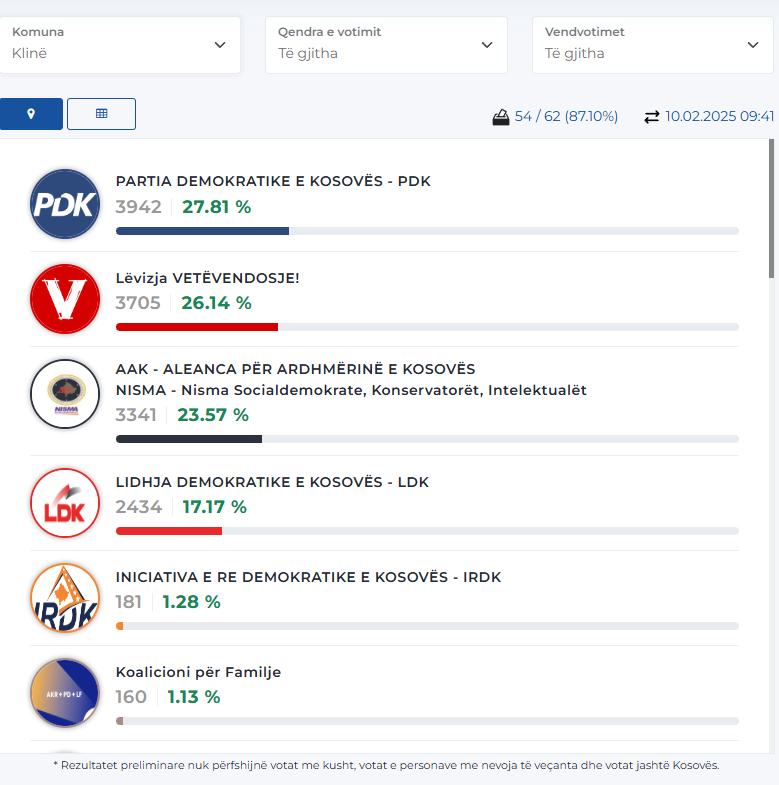Click the 23.57 % percentage value
The width and height of the screenshot is (779, 785).
pyautogui.click(x=213, y=415)
